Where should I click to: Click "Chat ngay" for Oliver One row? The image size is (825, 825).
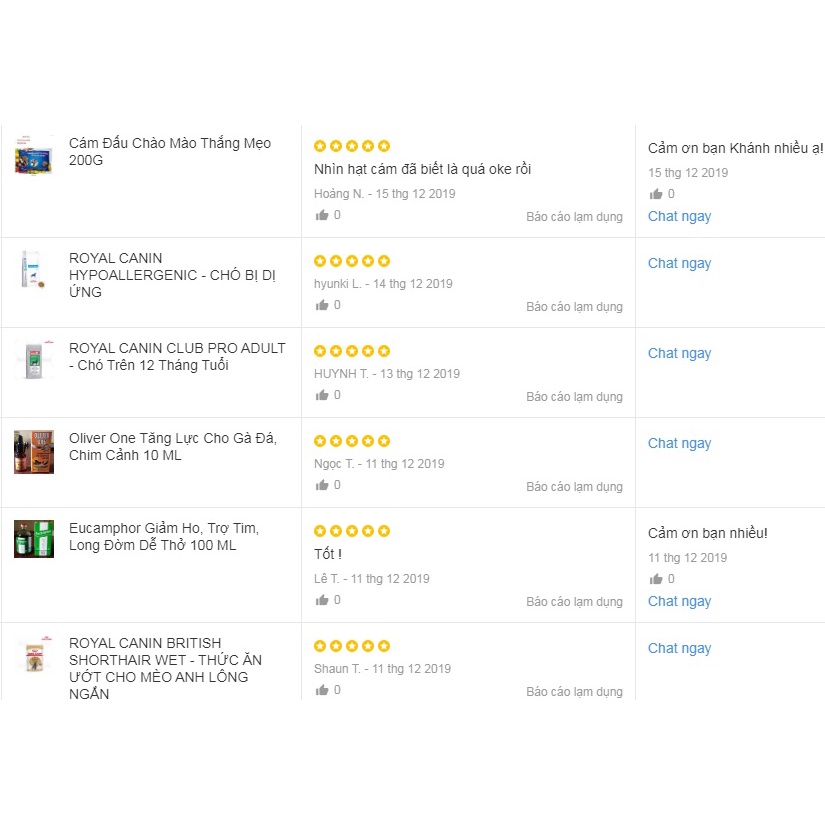(679, 443)
